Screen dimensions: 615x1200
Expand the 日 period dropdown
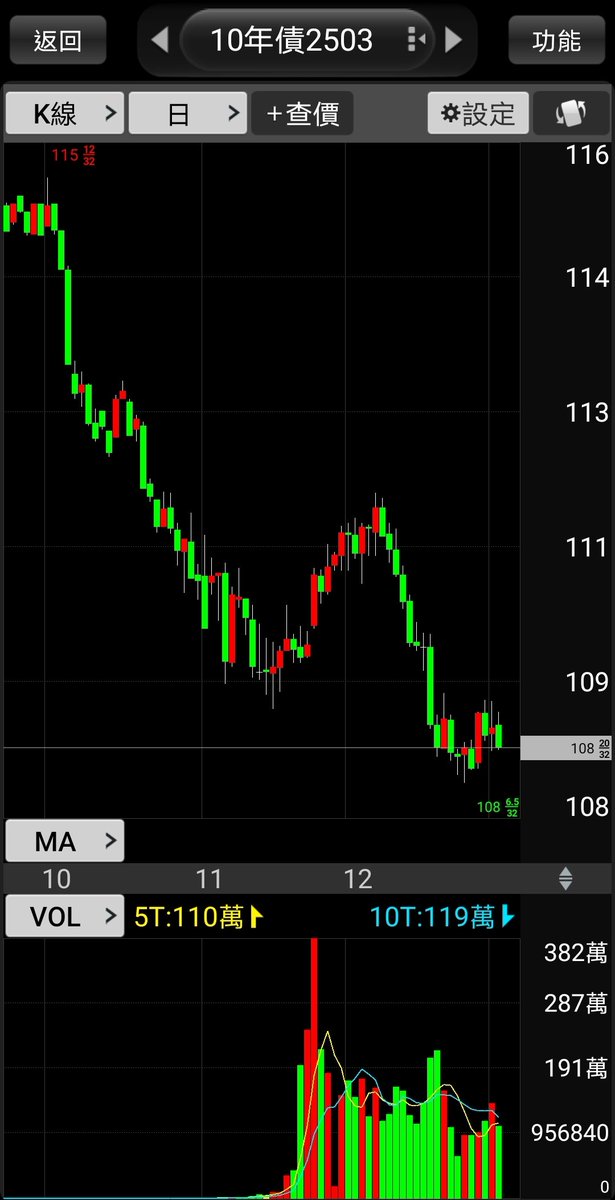(188, 114)
